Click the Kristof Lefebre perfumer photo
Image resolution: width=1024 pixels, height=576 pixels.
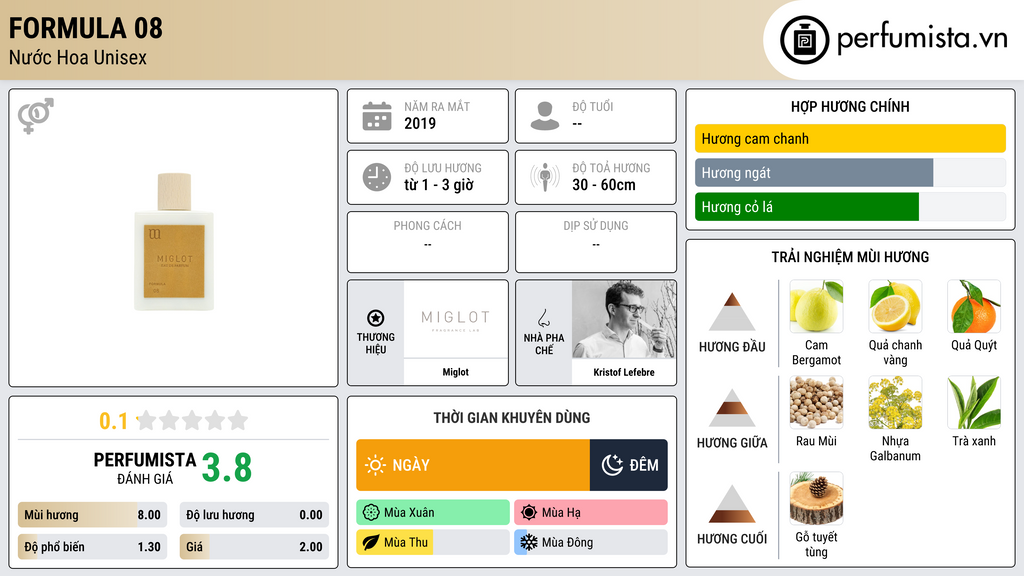[x=624, y=320]
